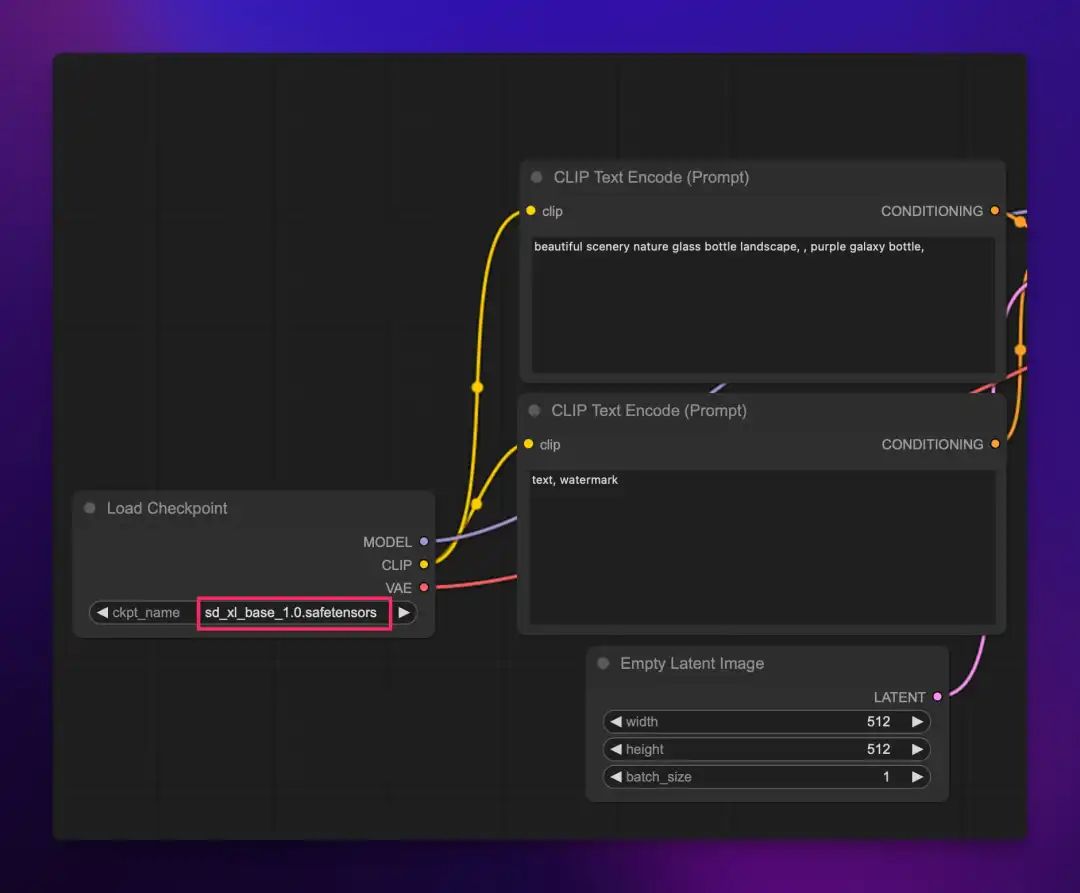Image resolution: width=1080 pixels, height=893 pixels.
Task: Select previous checkpoint with ckpt_name left arrow
Action: (103, 612)
